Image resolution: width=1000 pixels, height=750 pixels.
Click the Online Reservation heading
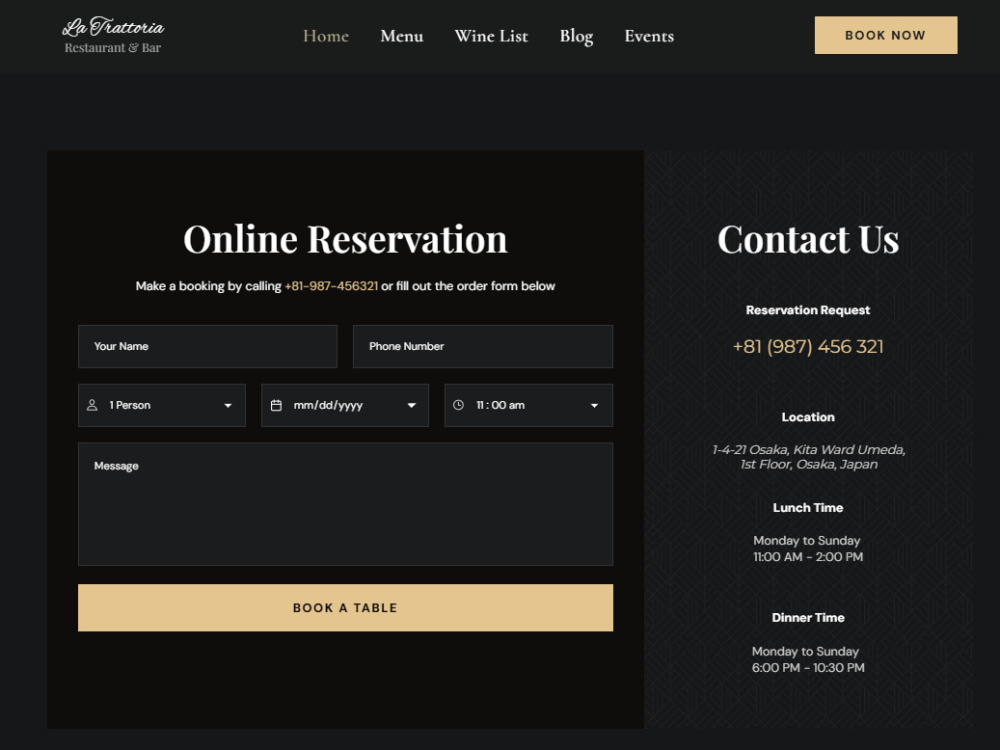point(345,239)
